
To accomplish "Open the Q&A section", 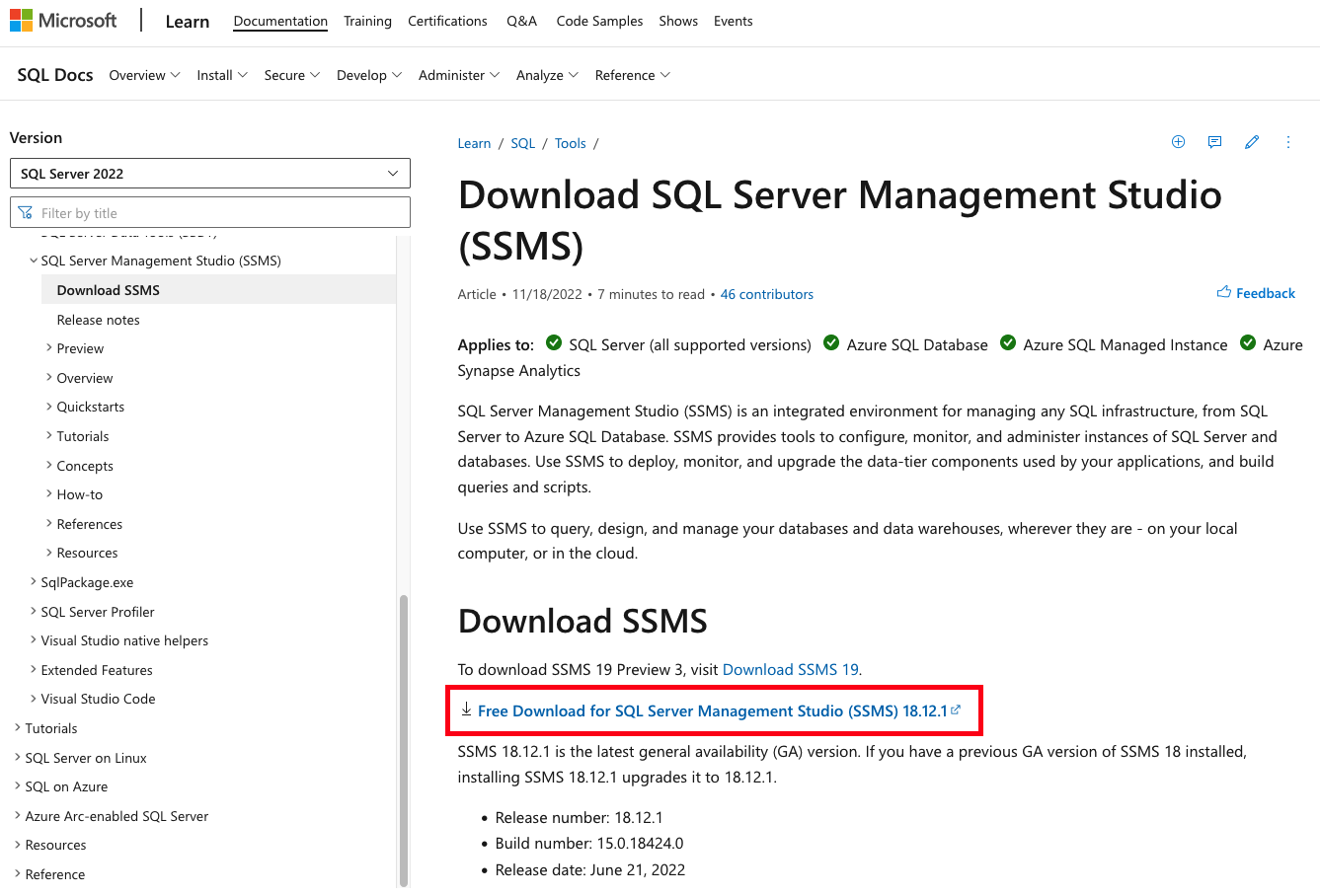I will pos(521,21).
